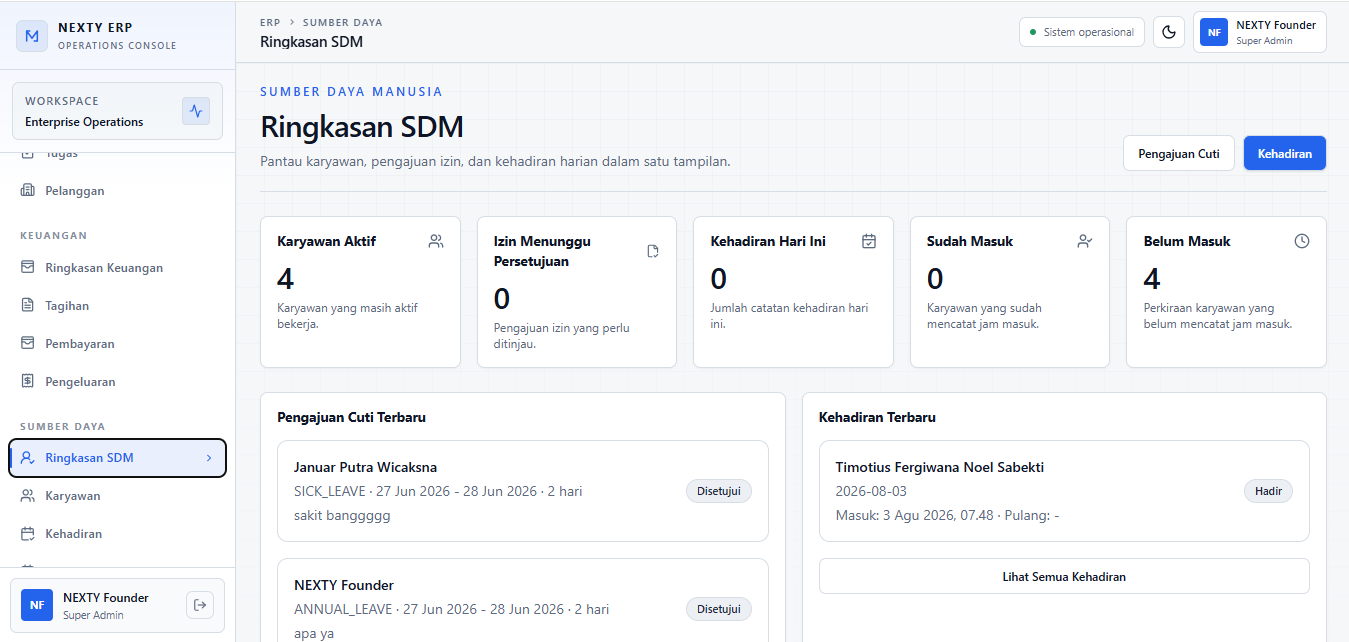Select Pengeluaran in the sidebar menu
The width and height of the screenshot is (1349, 642).
tap(118, 382)
